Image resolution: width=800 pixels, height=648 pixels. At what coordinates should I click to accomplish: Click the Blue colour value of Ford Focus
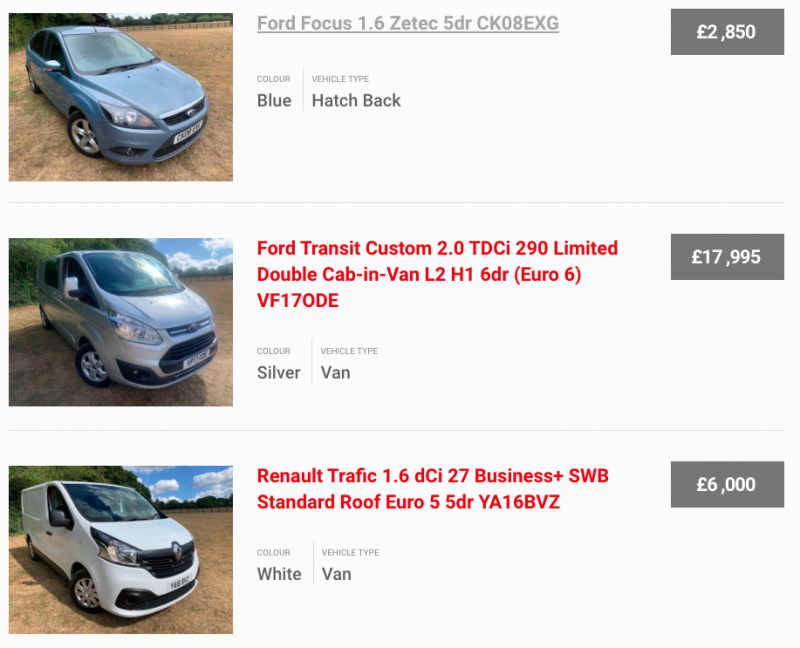pyautogui.click(x=274, y=101)
